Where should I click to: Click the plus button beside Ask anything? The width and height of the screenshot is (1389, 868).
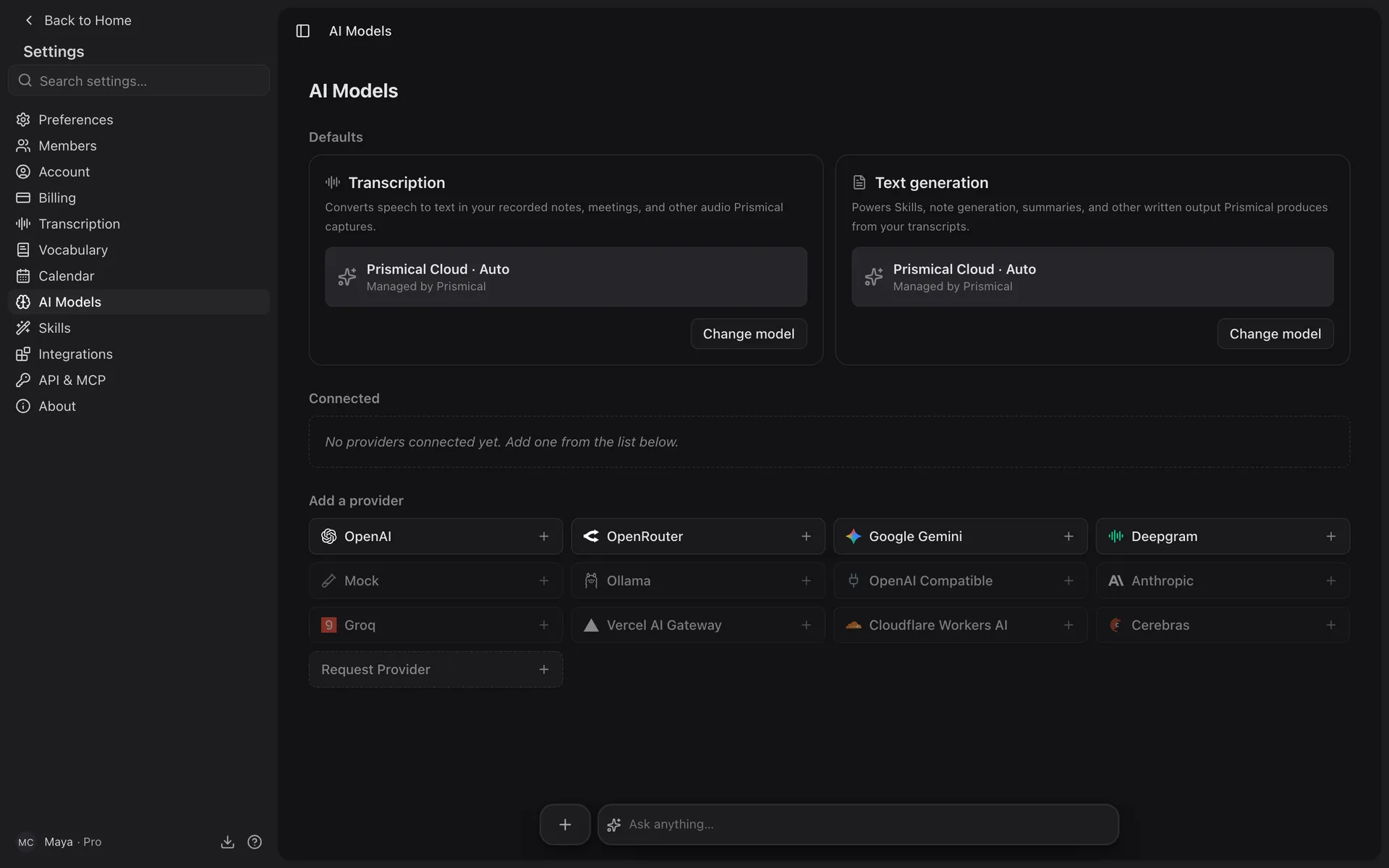(x=565, y=825)
